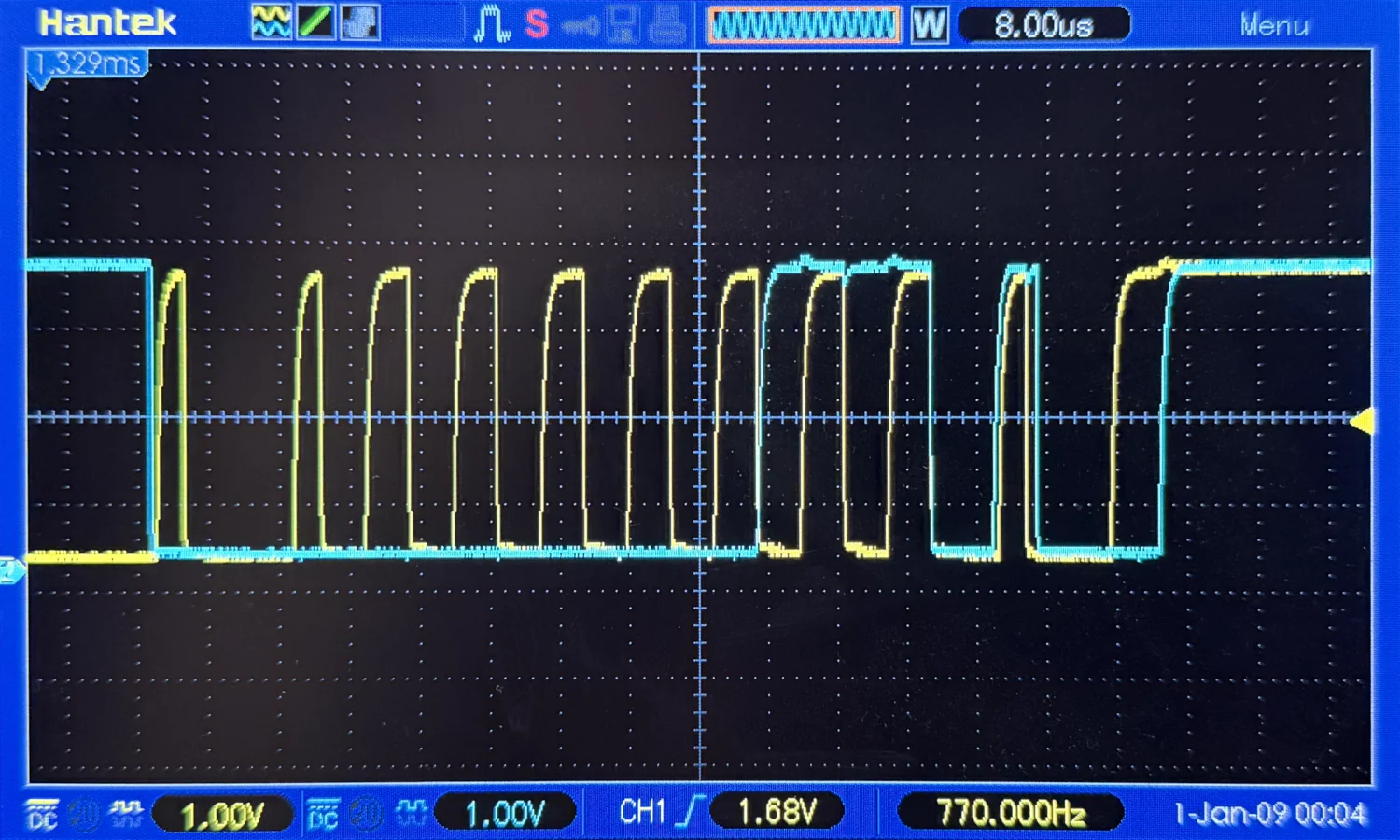Click the printer icon in the toolbar

pyautogui.click(x=664, y=24)
